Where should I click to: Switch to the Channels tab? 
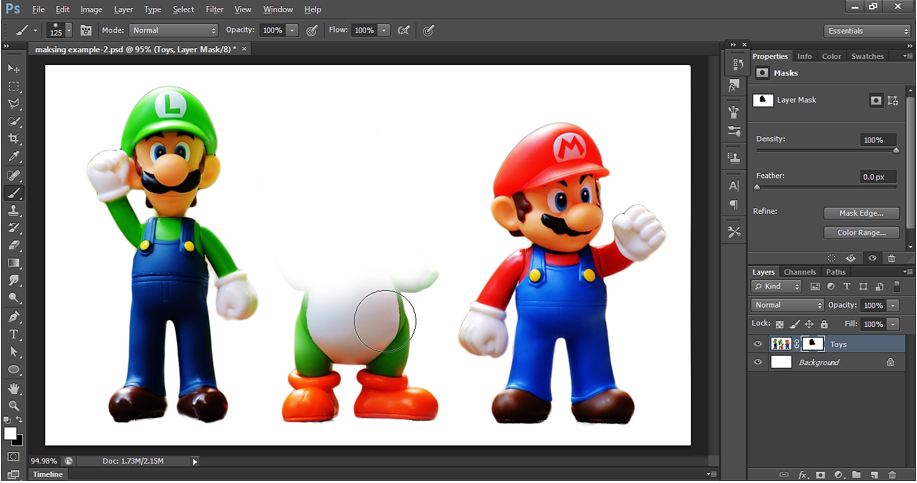(x=799, y=272)
